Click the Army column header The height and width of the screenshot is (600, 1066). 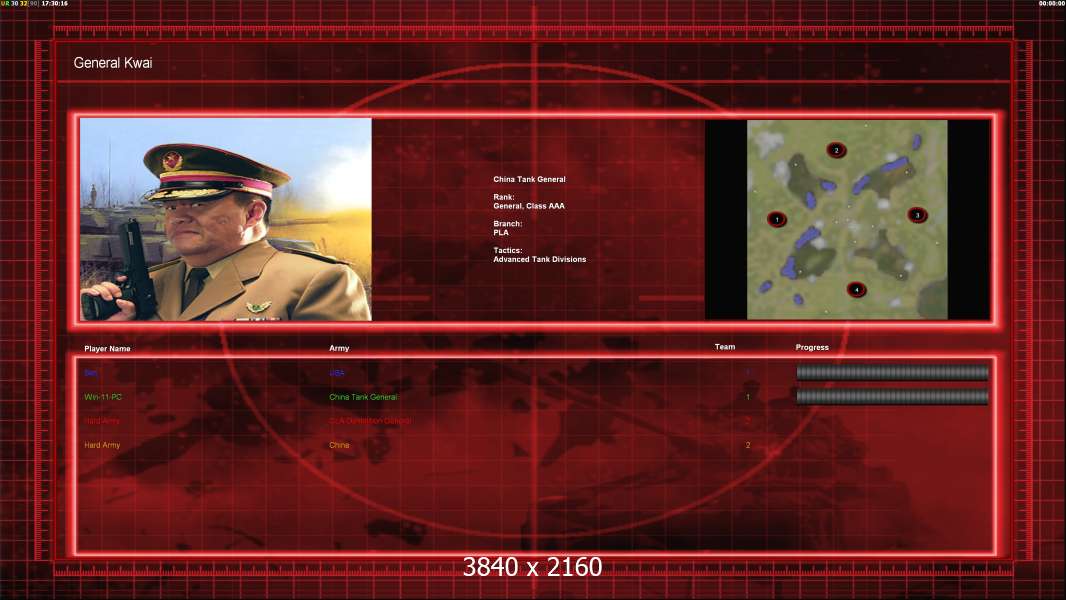pyautogui.click(x=339, y=348)
